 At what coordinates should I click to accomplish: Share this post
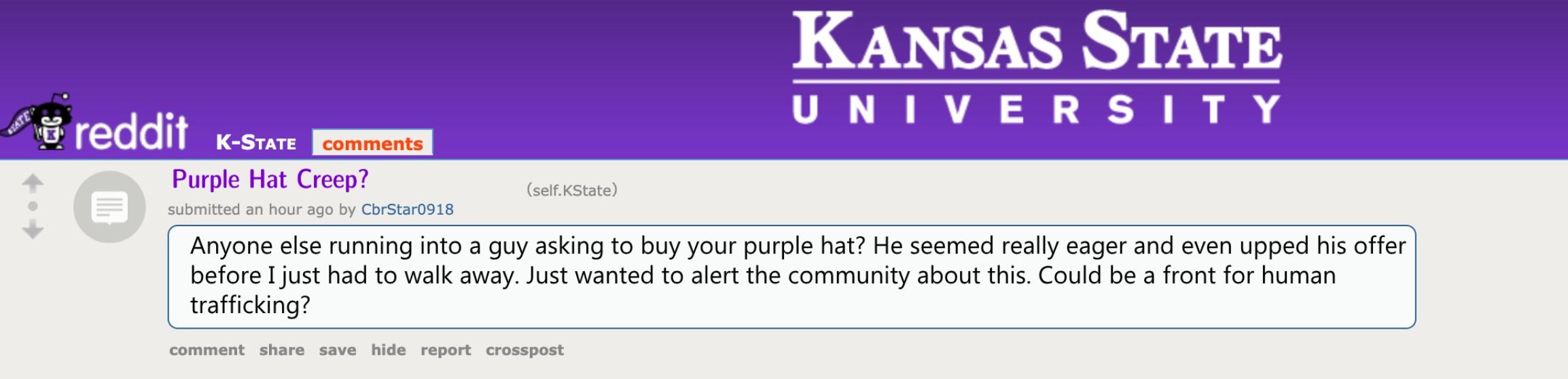pos(281,350)
